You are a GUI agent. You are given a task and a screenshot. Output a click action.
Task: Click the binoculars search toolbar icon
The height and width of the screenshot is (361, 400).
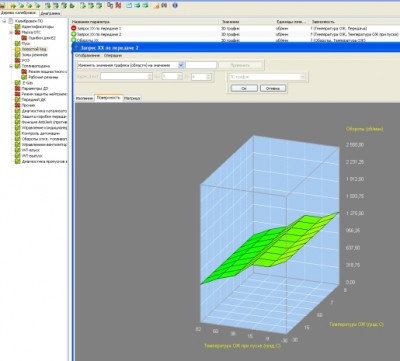point(164,5)
